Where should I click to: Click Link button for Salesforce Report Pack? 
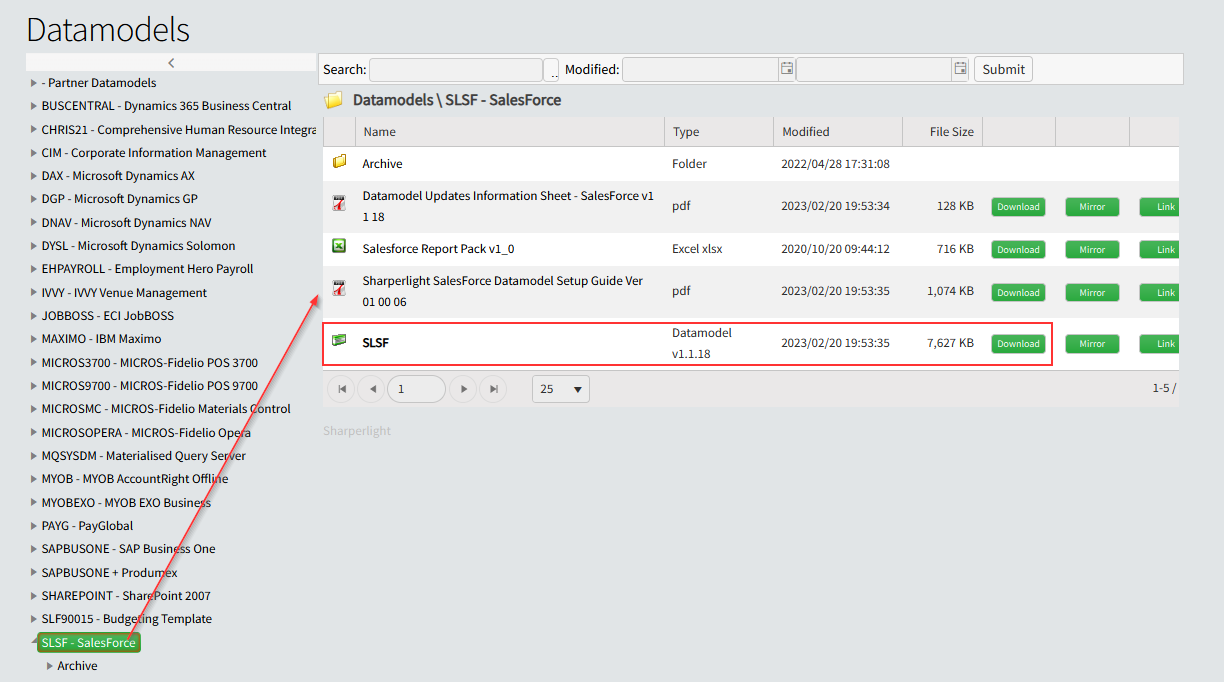pos(1160,250)
